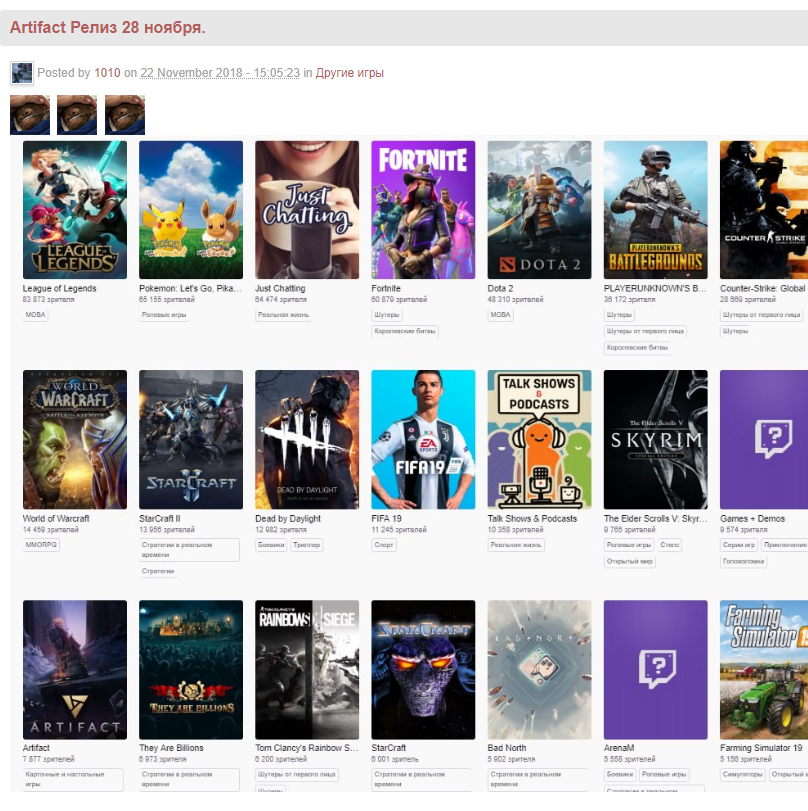The width and height of the screenshot is (808, 811).
Task: Select 'Головоломки' tag under Games + Demos
Action: tap(743, 561)
